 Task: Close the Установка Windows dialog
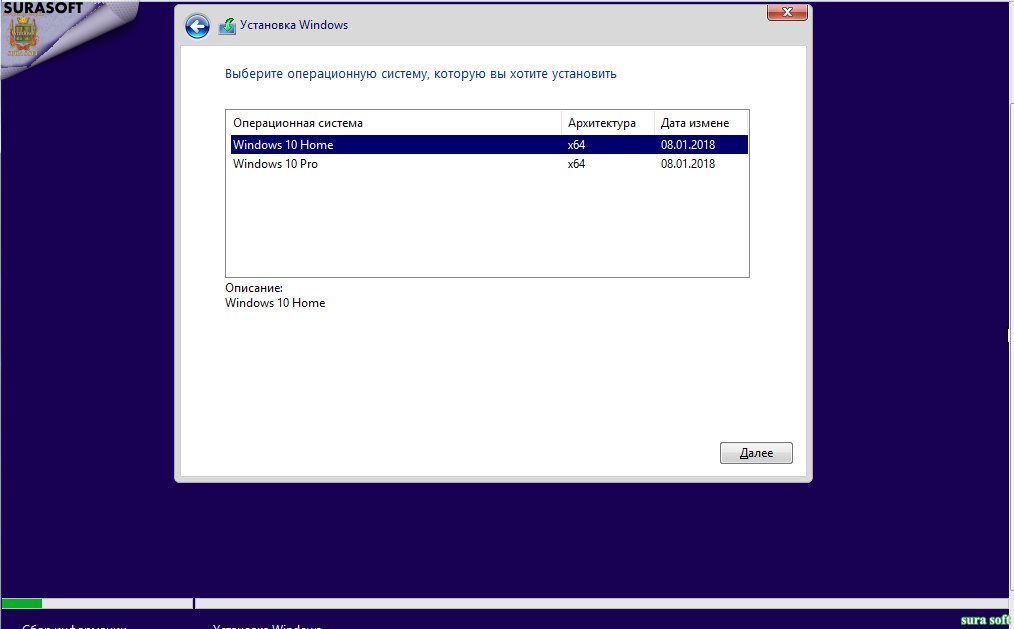[787, 12]
